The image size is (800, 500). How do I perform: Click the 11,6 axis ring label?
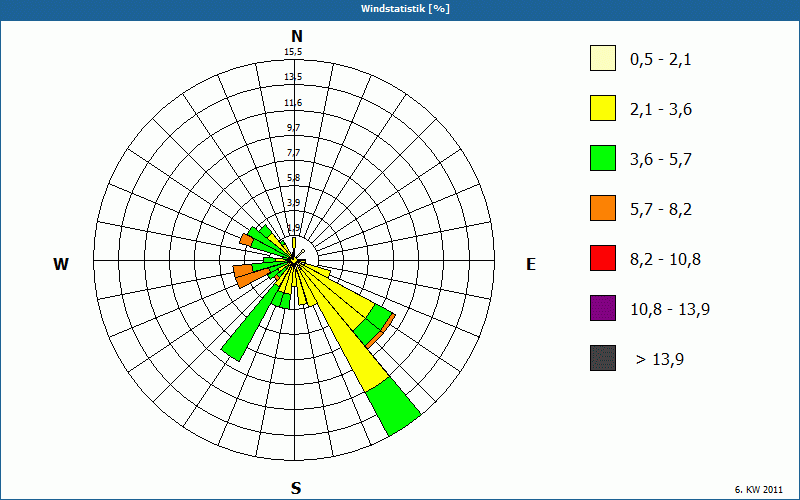point(293,103)
